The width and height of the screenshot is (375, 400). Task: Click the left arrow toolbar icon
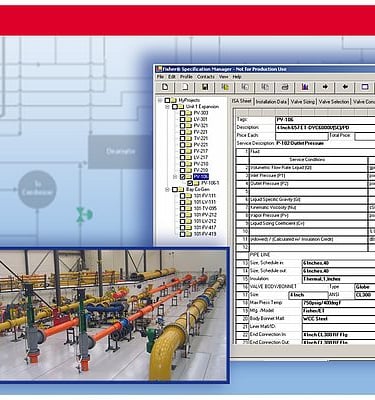[x=345, y=87]
